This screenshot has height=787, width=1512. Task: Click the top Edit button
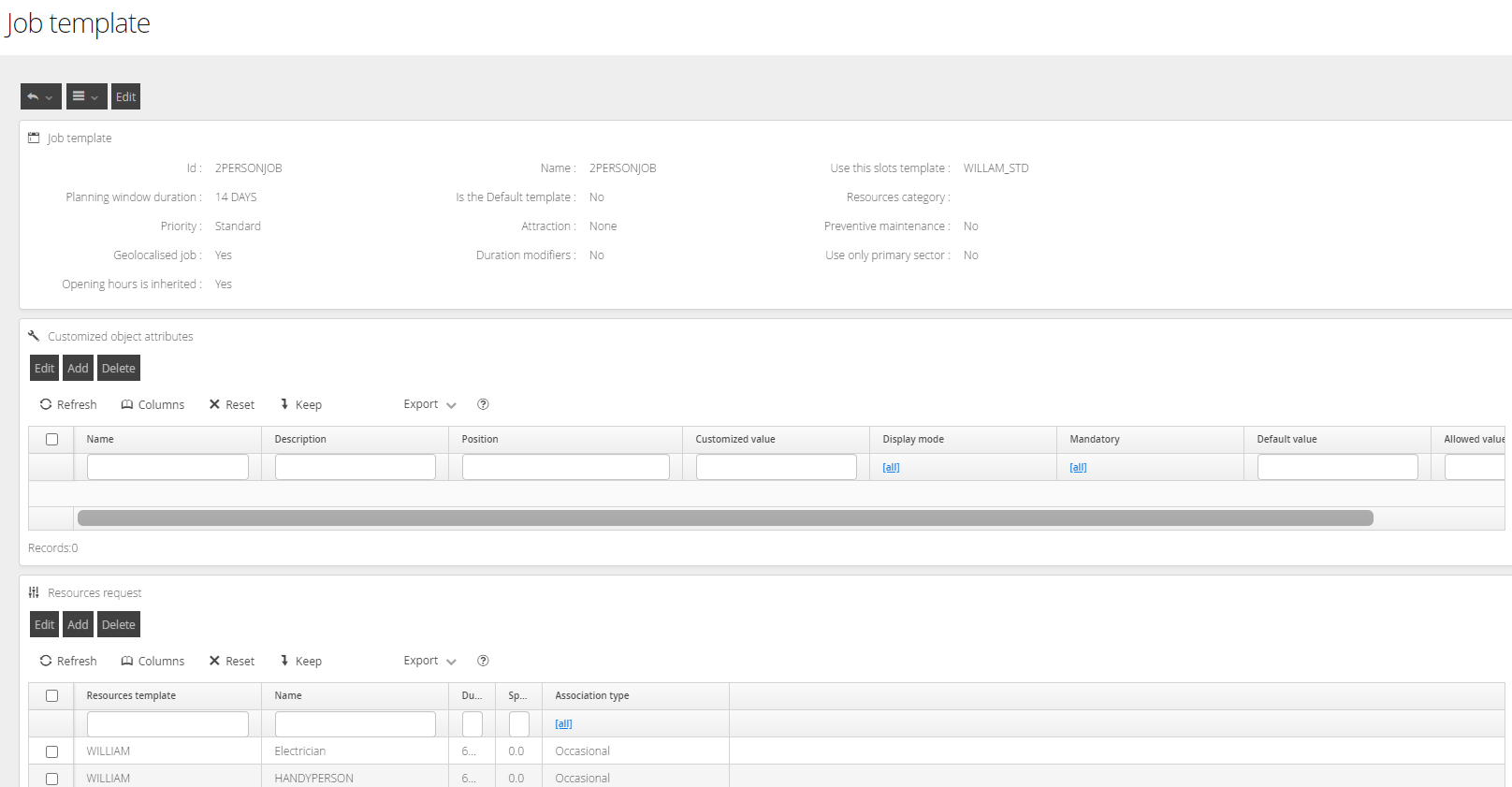(x=126, y=96)
